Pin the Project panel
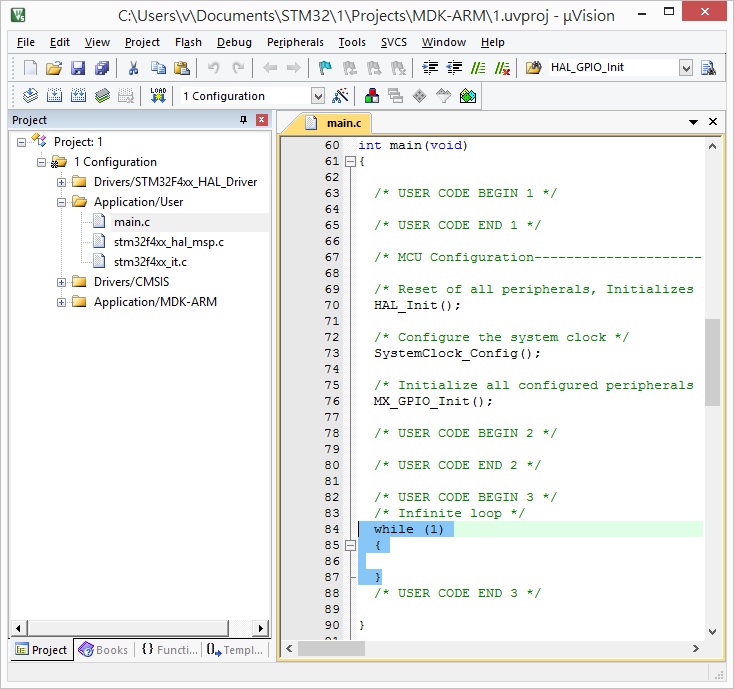734x689 pixels. (x=243, y=120)
